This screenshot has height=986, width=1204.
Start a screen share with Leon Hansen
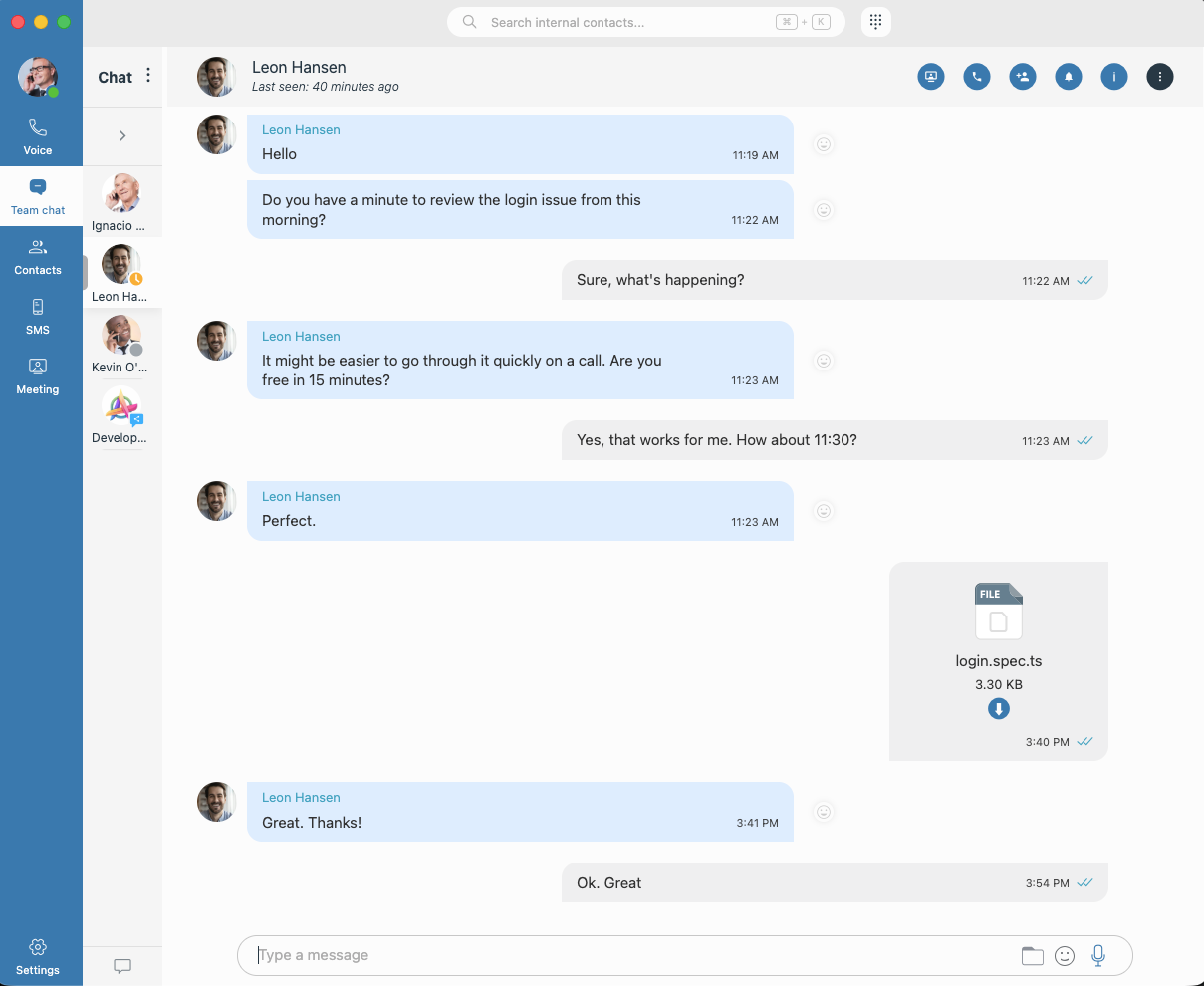pyautogui.click(x=930, y=76)
